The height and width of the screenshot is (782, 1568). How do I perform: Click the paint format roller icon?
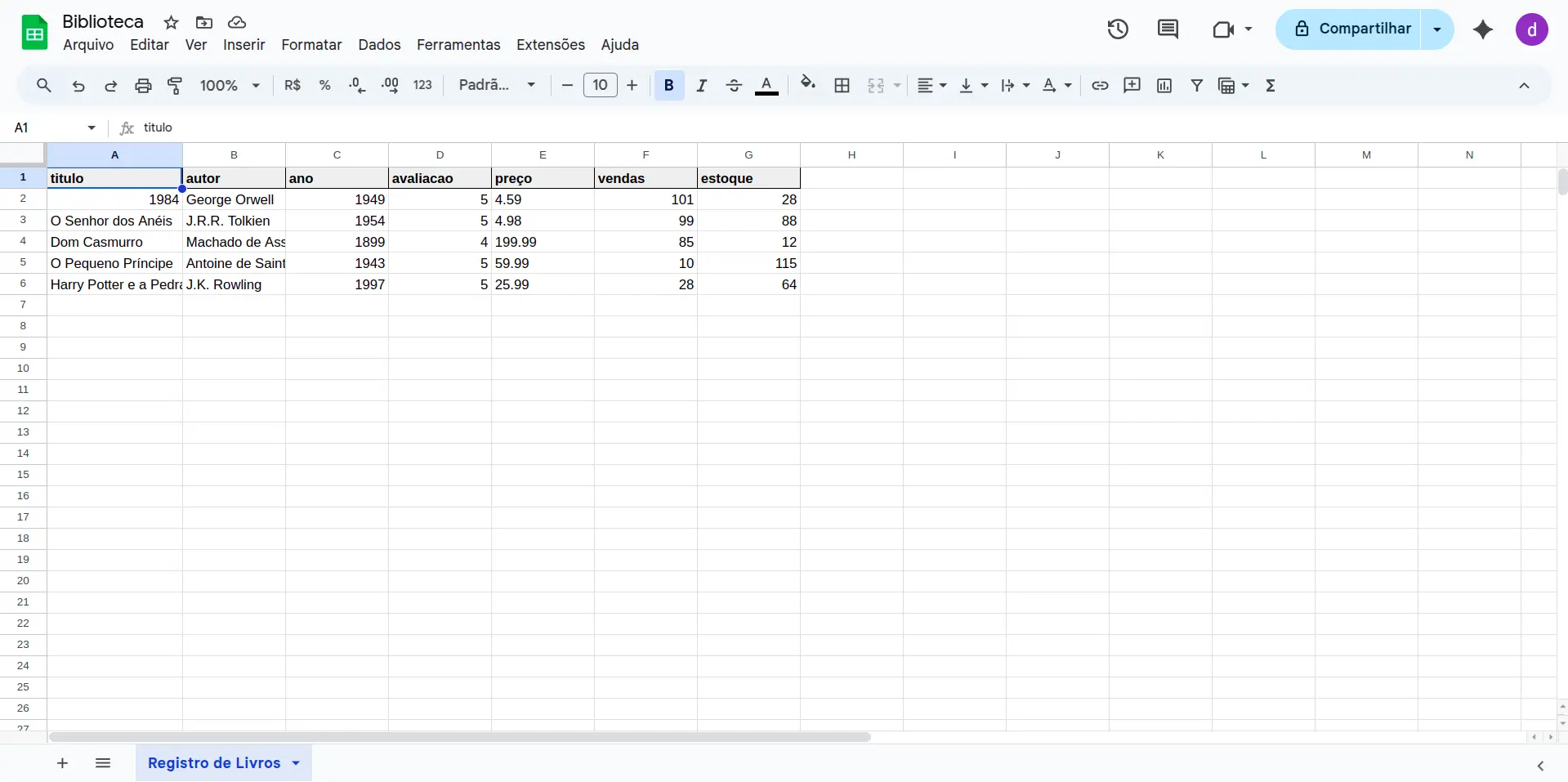[x=175, y=85]
